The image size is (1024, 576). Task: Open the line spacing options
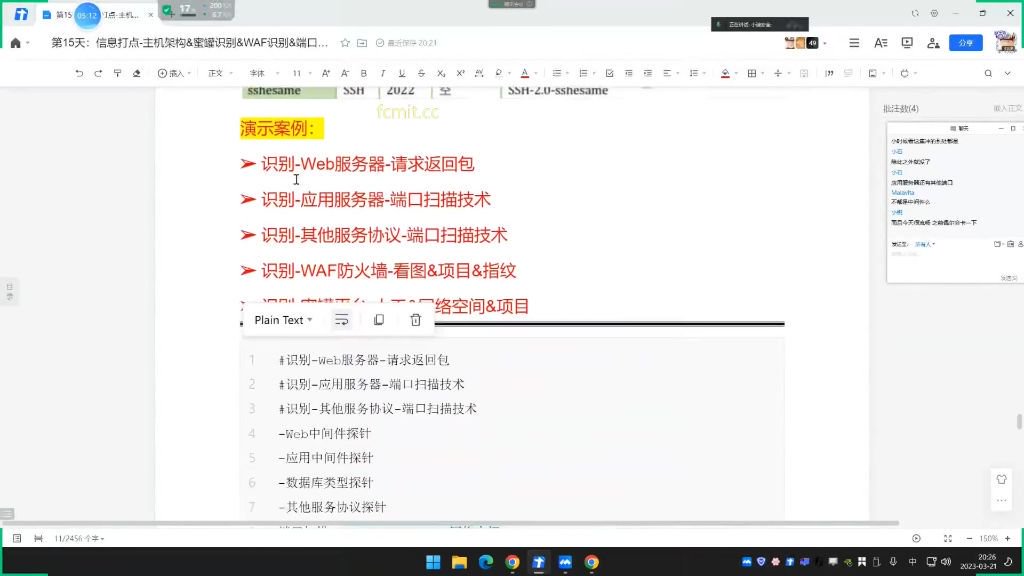pos(696,73)
